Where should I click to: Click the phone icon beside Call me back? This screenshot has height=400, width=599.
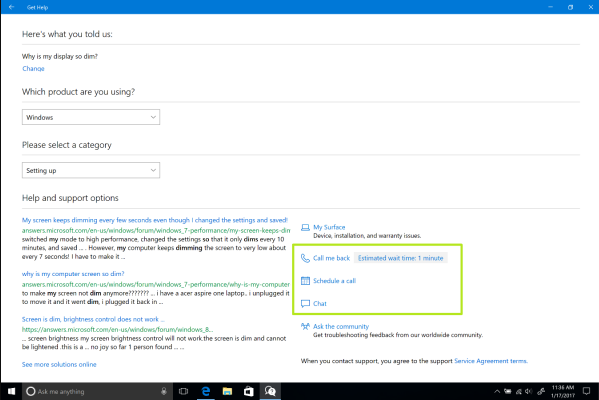click(x=305, y=258)
